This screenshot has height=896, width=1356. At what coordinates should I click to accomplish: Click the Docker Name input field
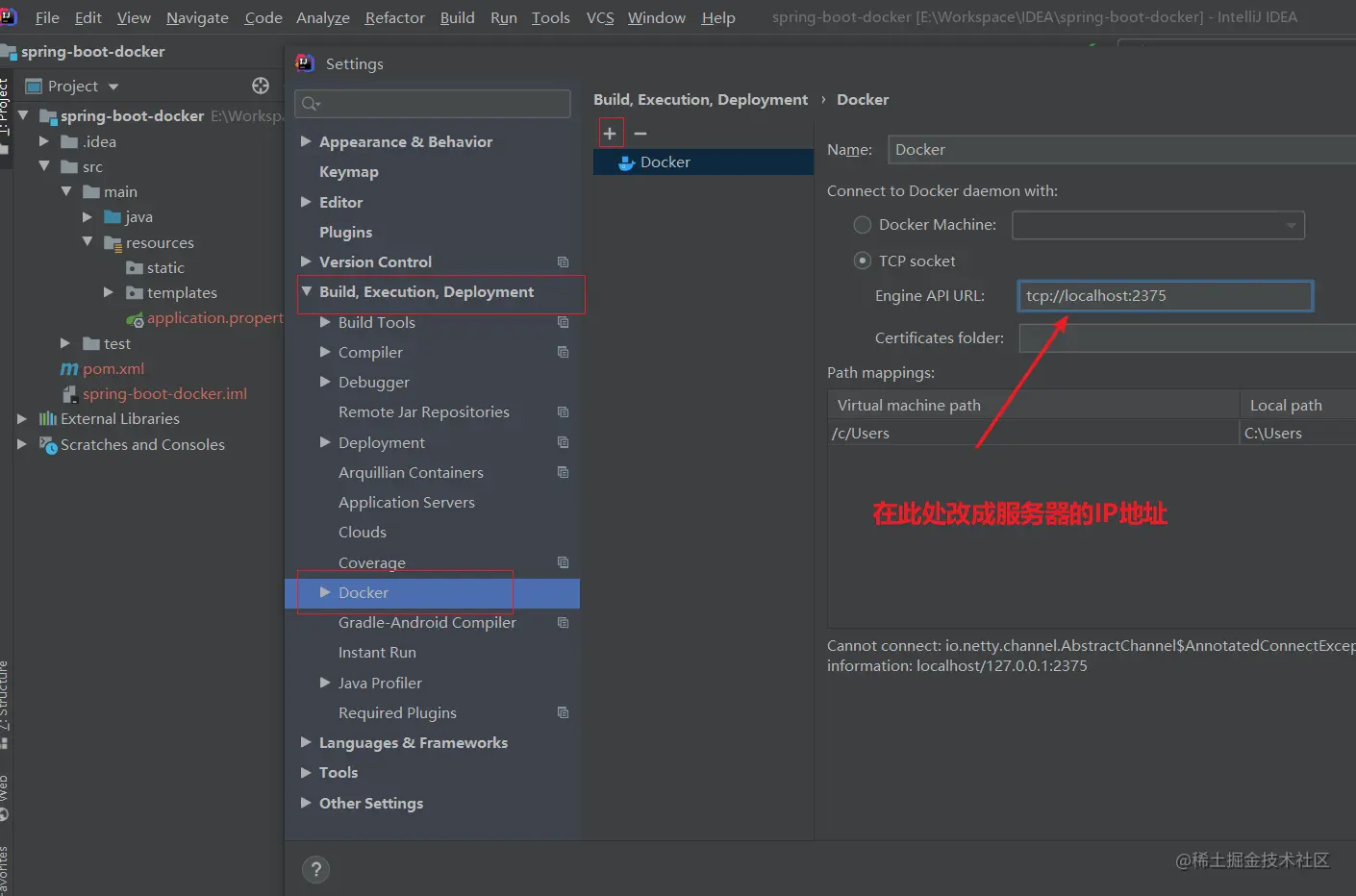click(1121, 150)
